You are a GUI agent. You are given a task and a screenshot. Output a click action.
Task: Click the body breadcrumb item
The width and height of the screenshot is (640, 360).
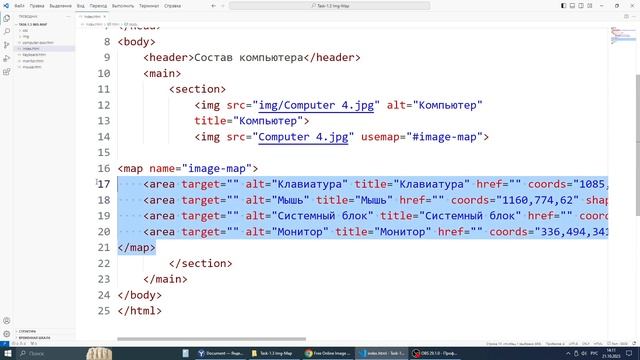point(131,24)
